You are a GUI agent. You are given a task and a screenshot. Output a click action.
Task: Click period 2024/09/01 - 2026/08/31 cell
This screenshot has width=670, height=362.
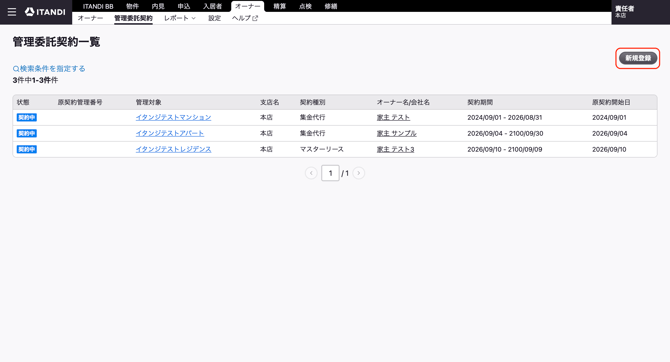pos(505,117)
